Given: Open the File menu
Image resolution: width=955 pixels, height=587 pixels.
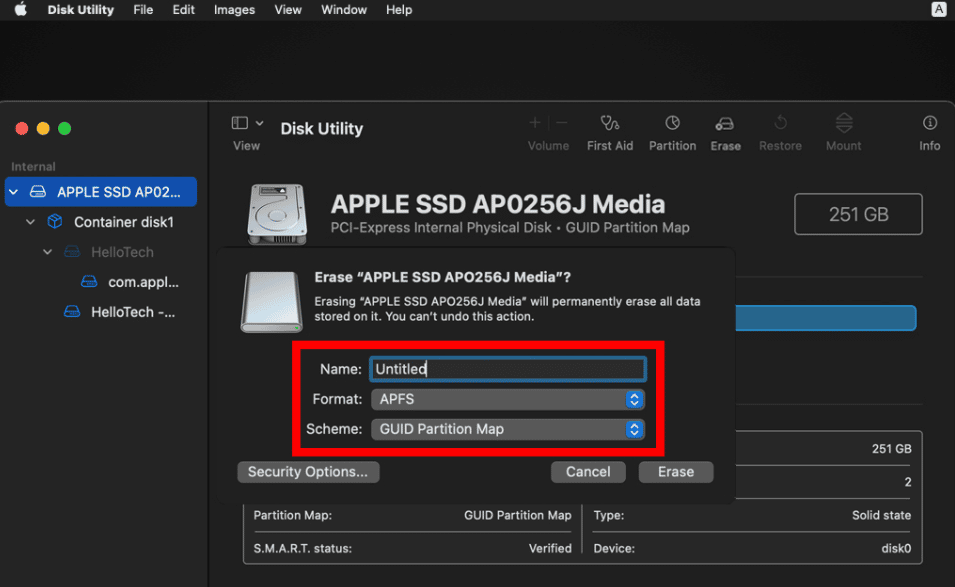Looking at the screenshot, I should click(143, 10).
